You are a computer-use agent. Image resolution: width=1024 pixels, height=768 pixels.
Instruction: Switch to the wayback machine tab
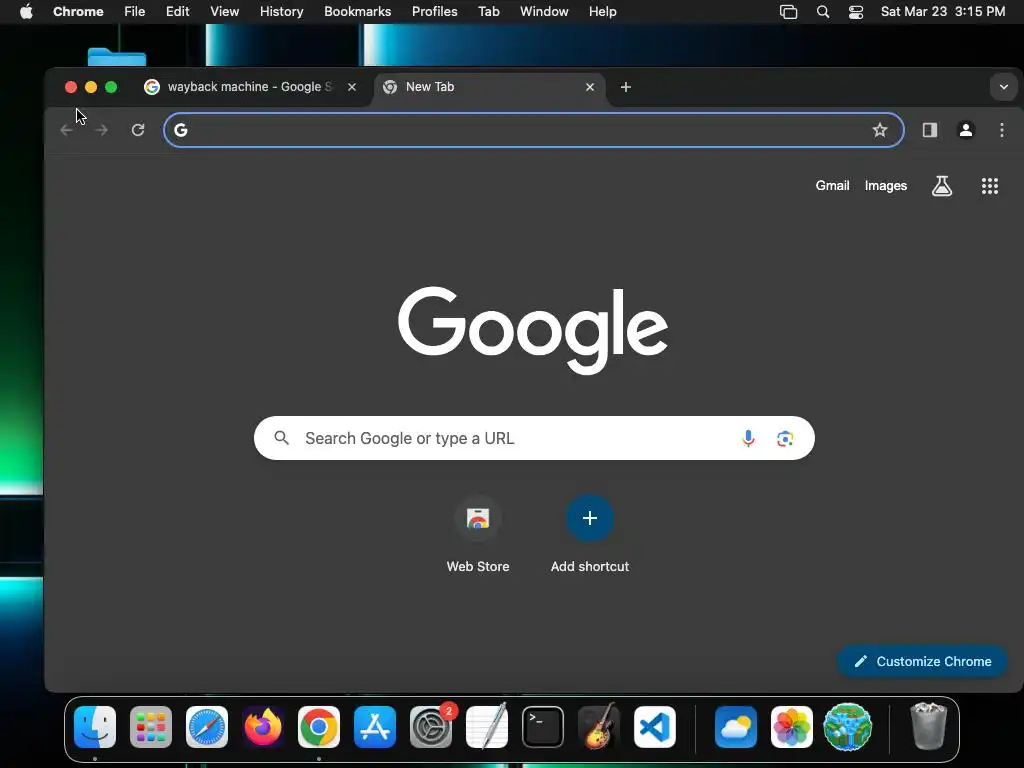click(x=251, y=87)
